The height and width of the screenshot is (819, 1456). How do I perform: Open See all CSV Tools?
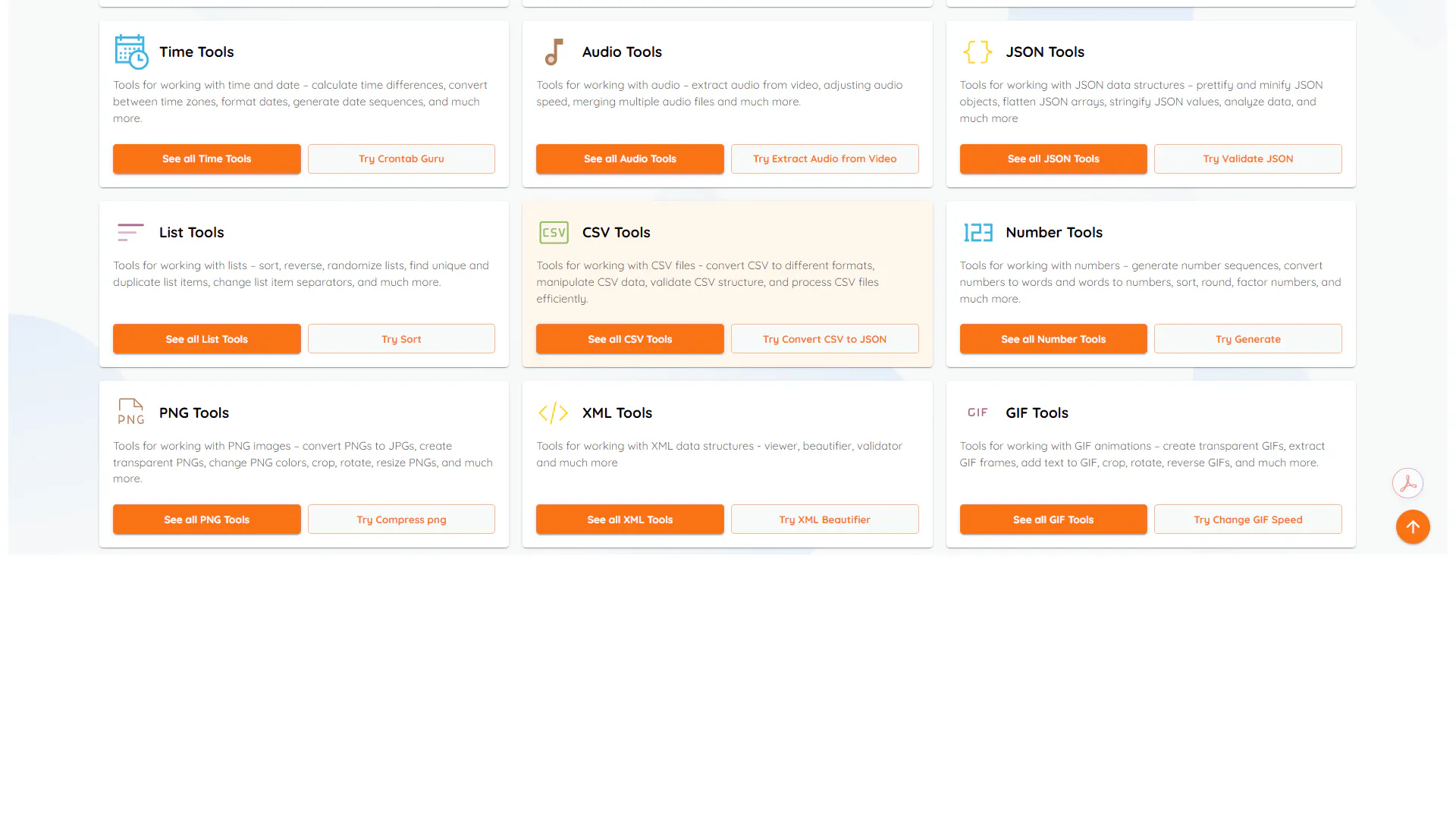tap(630, 339)
